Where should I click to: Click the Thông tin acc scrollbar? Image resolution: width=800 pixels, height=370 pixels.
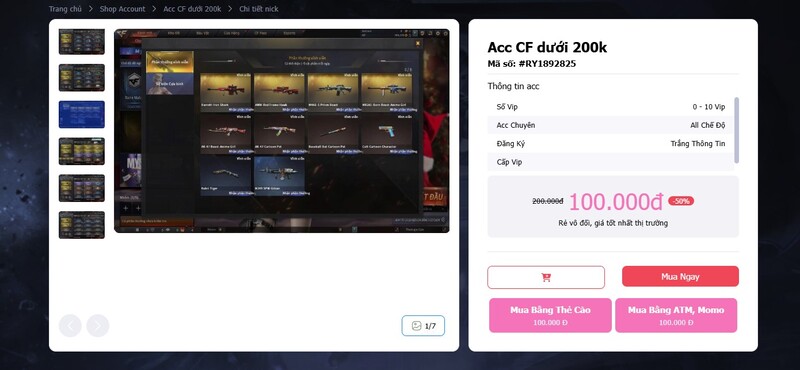pos(736,131)
